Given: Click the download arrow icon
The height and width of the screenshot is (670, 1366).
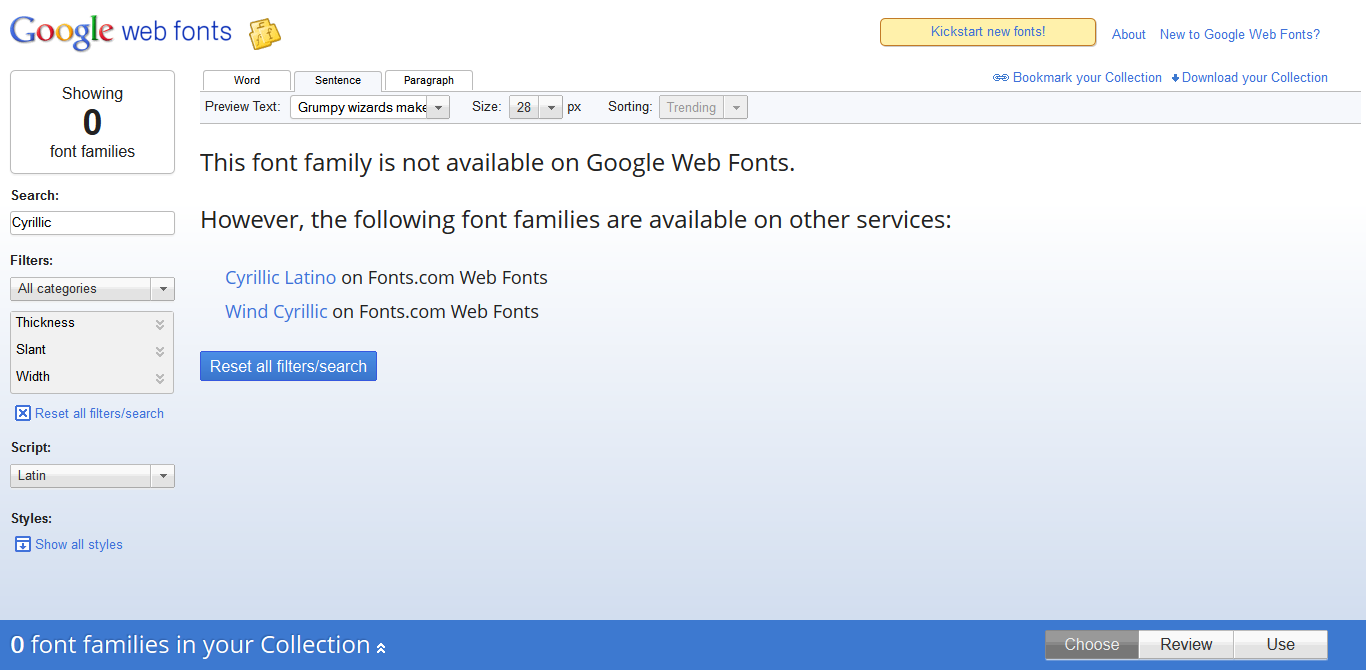Looking at the screenshot, I should point(1176,78).
